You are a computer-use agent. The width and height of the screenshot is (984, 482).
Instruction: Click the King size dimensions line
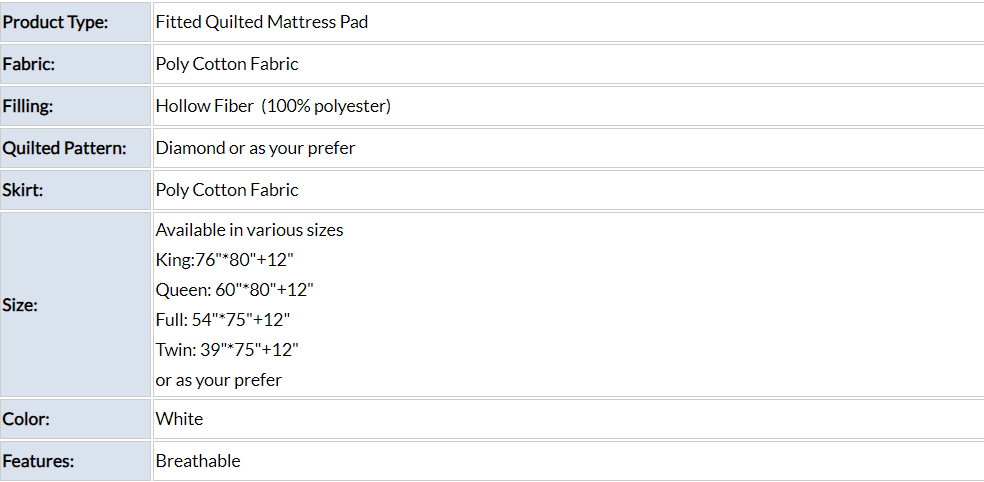224,260
